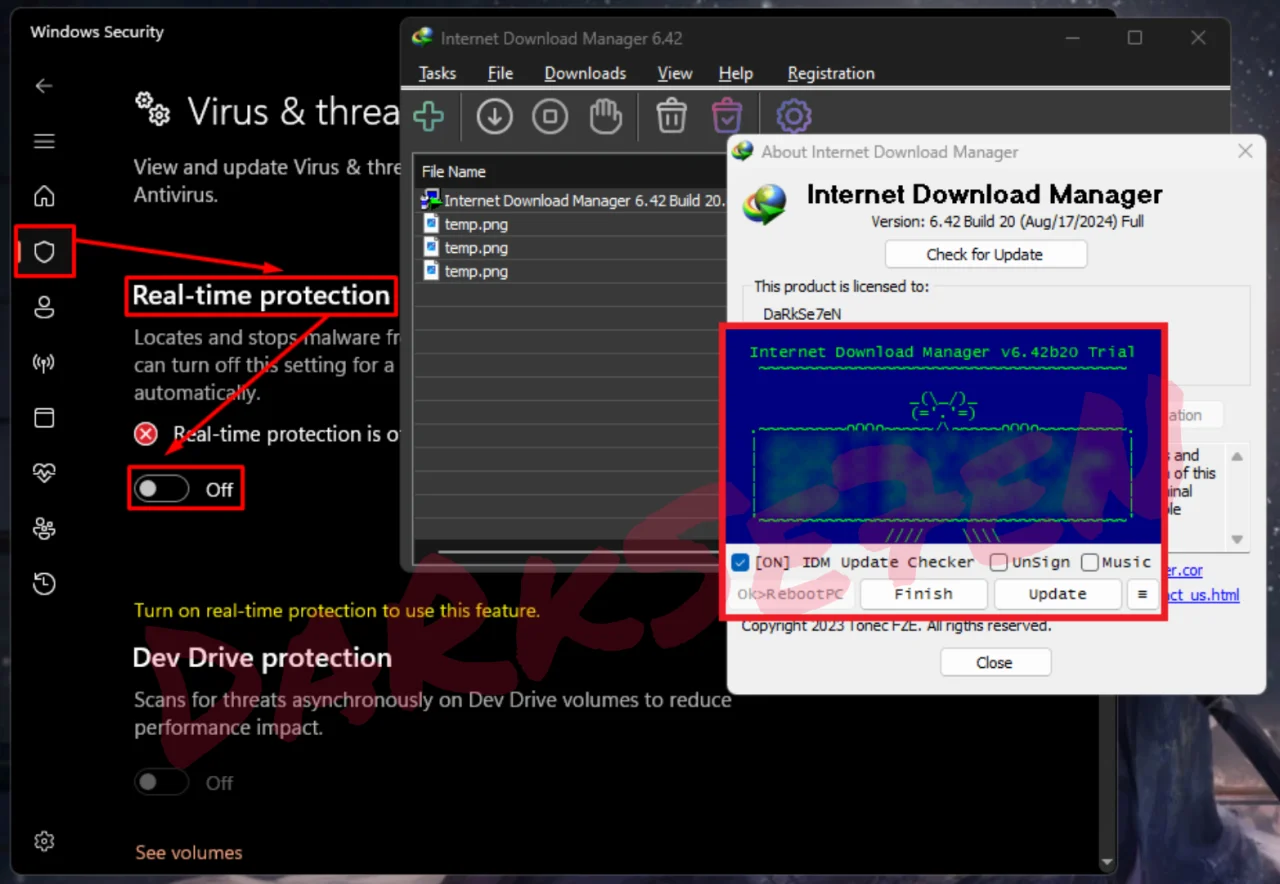Viewport: 1280px width, 884px height.
Task: Check the Music checkbox
Action: 1089,562
